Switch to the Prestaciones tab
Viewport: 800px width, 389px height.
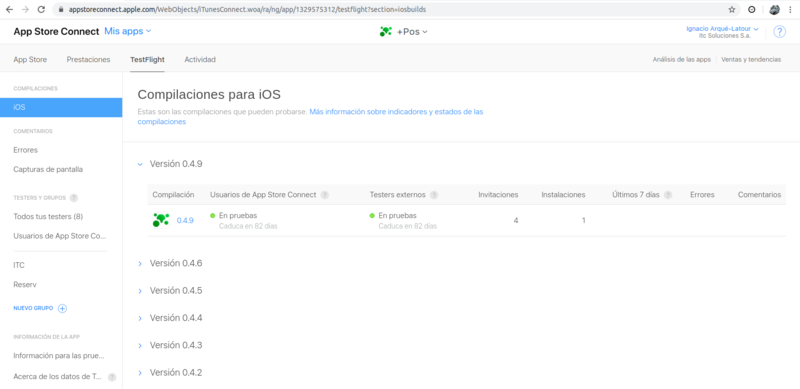(x=88, y=59)
